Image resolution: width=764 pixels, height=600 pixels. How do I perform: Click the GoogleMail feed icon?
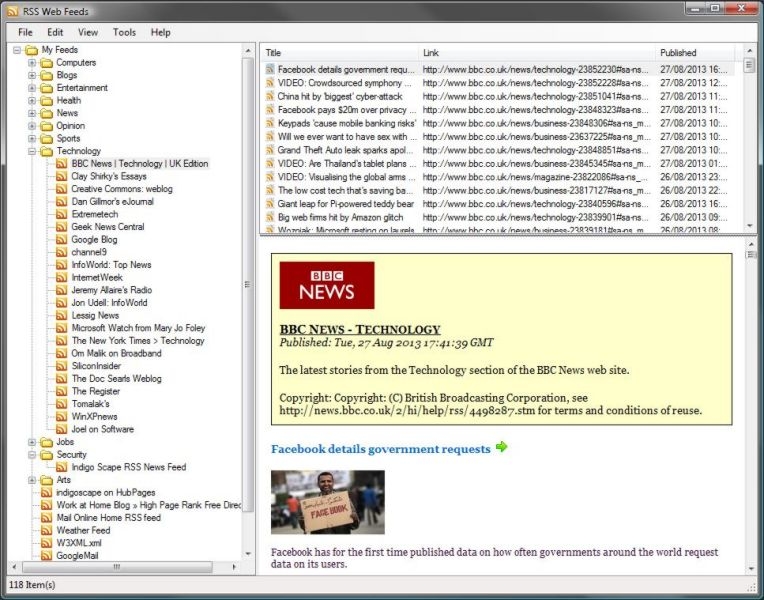click(x=47, y=556)
